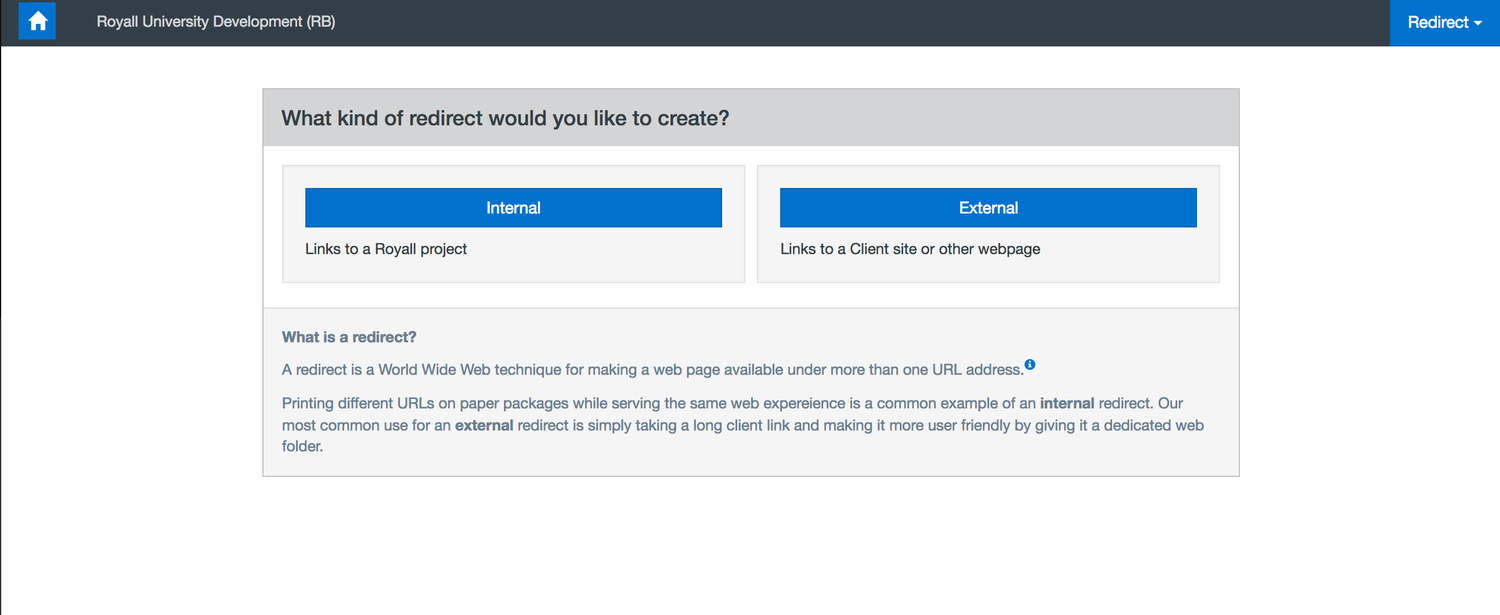This screenshot has height=615, width=1500.
Task: Click the Redirect chevron in the top bar
Action: (x=1478, y=22)
